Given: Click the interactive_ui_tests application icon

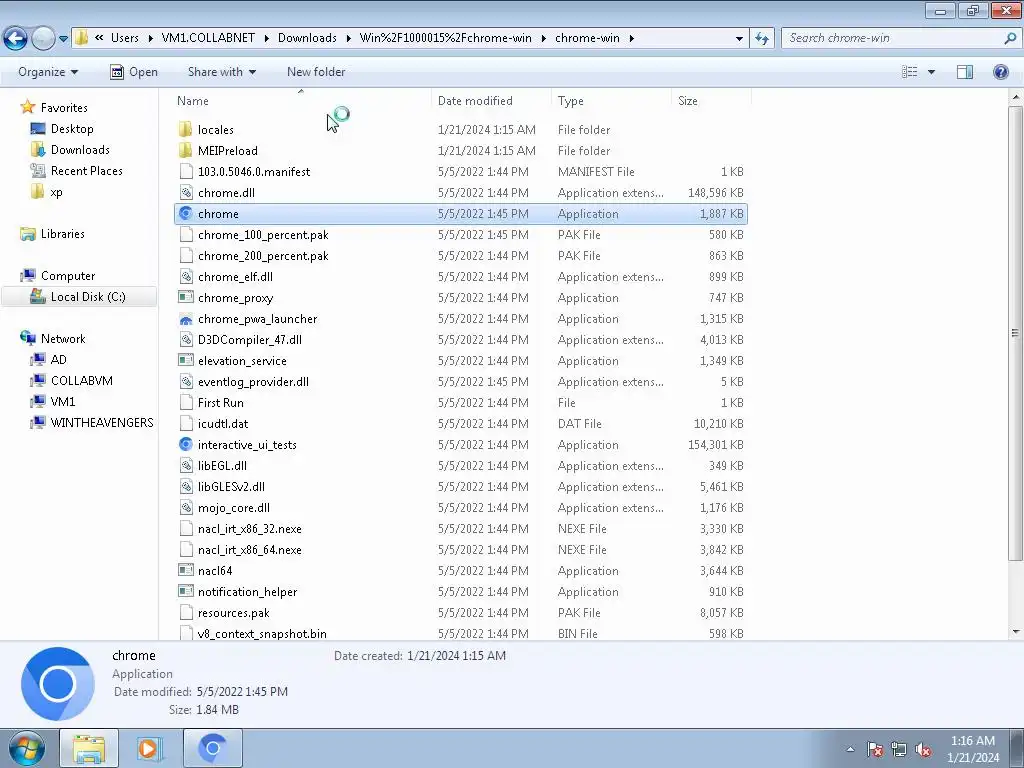Looking at the screenshot, I should pyautogui.click(x=186, y=445).
